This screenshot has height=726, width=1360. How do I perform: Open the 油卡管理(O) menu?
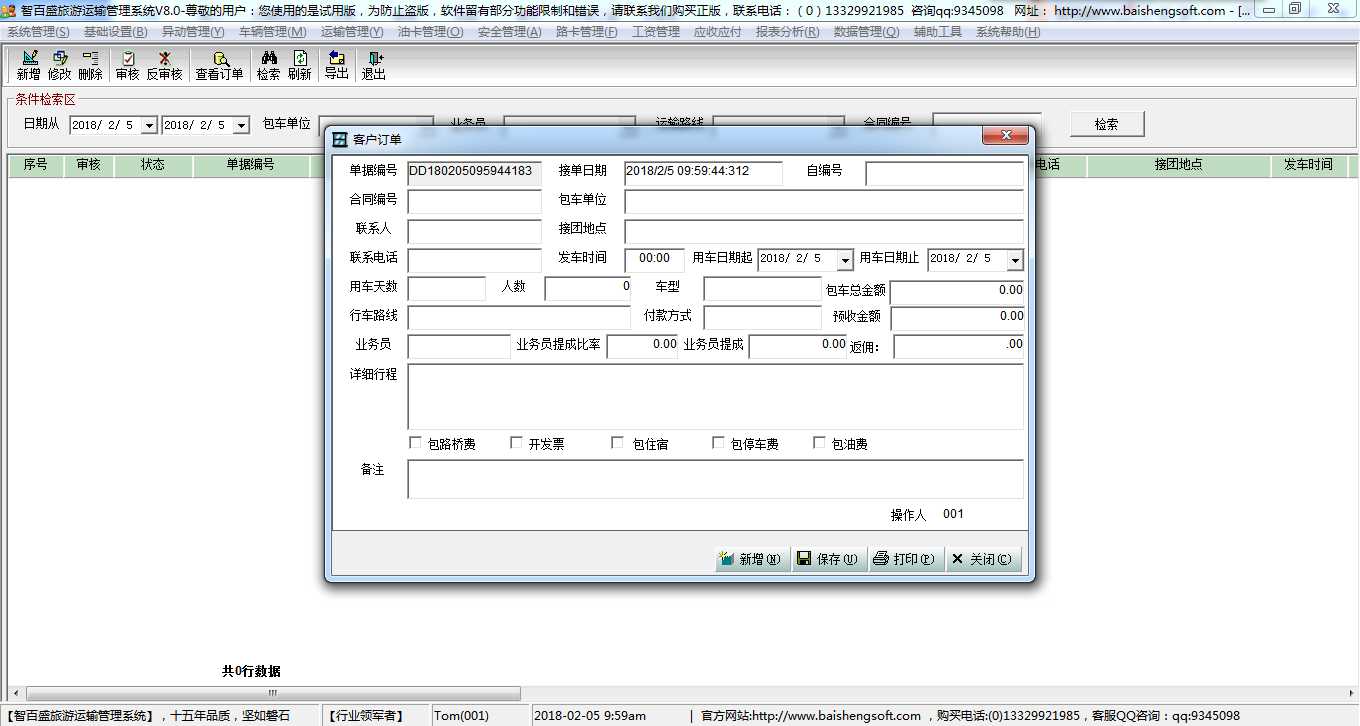pyautogui.click(x=431, y=32)
